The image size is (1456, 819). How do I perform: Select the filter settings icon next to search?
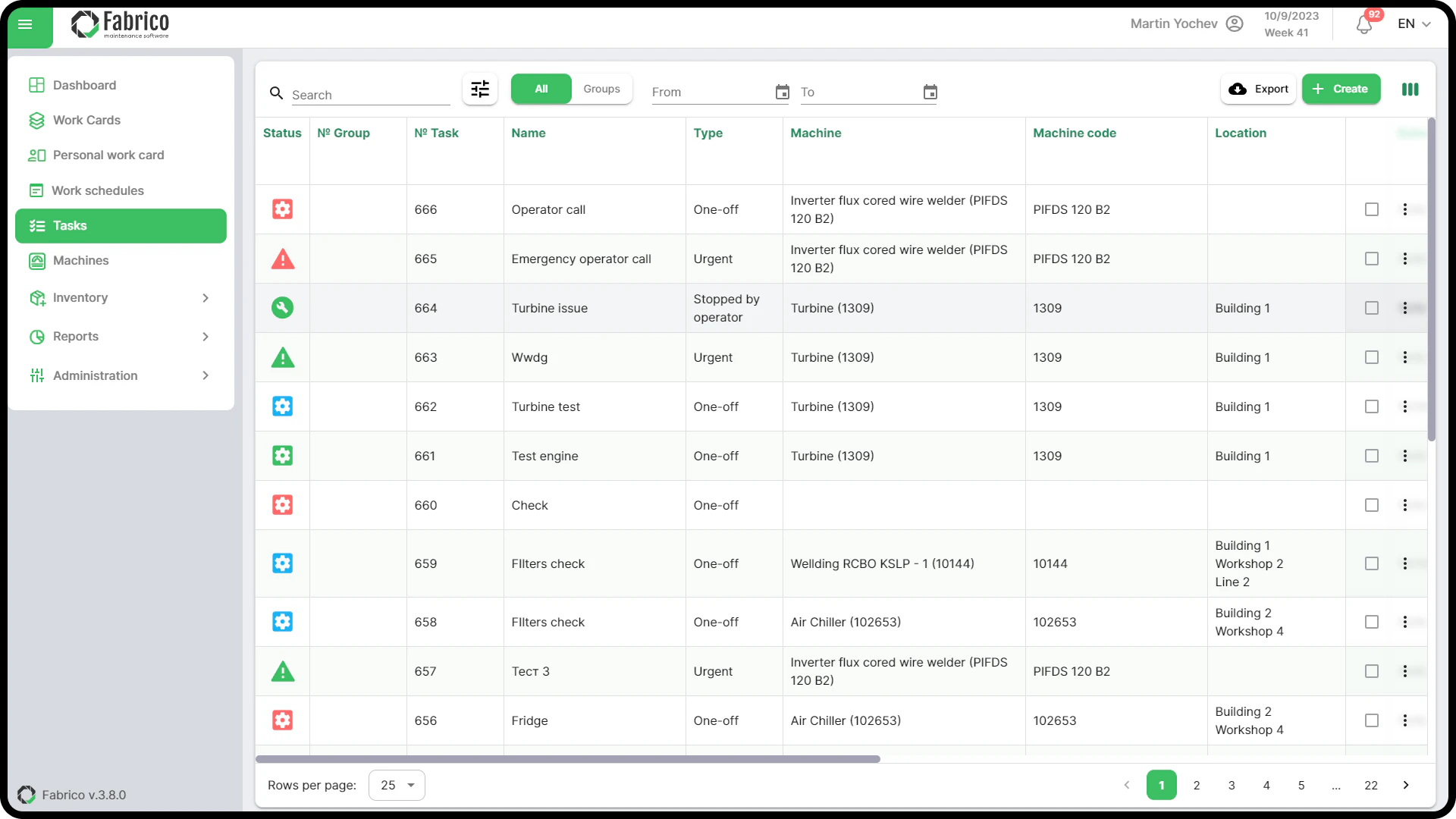[479, 89]
